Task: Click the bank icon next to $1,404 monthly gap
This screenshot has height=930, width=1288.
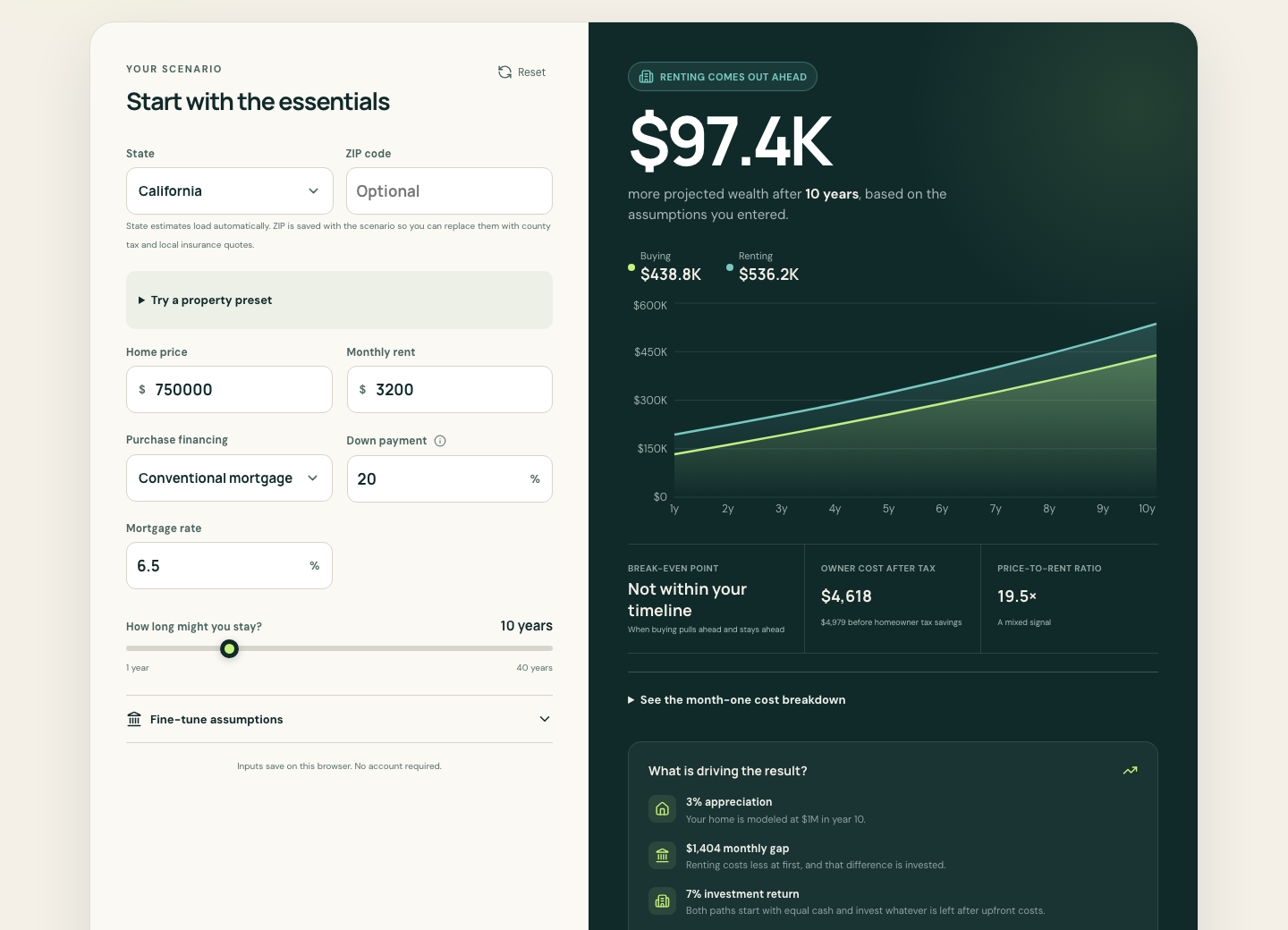Action: (x=662, y=855)
